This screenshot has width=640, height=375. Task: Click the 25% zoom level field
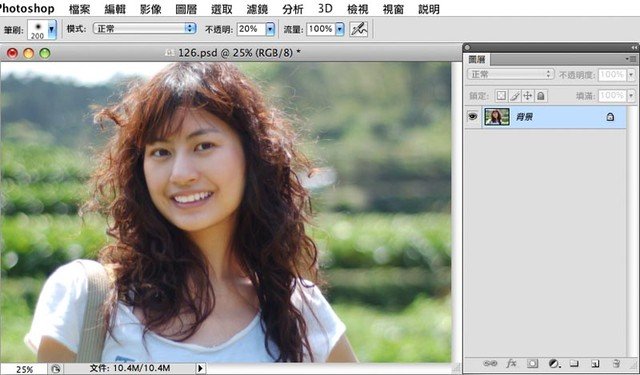(24, 369)
